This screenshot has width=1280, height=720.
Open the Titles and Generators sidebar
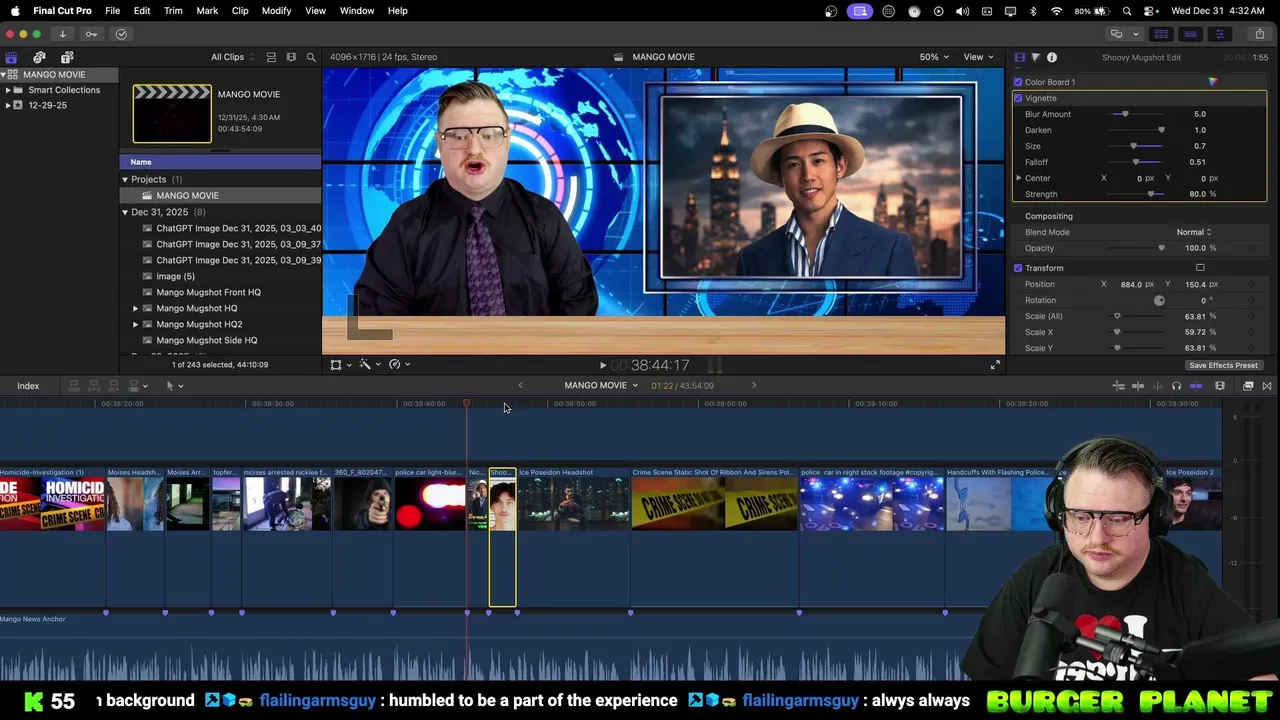(67, 57)
